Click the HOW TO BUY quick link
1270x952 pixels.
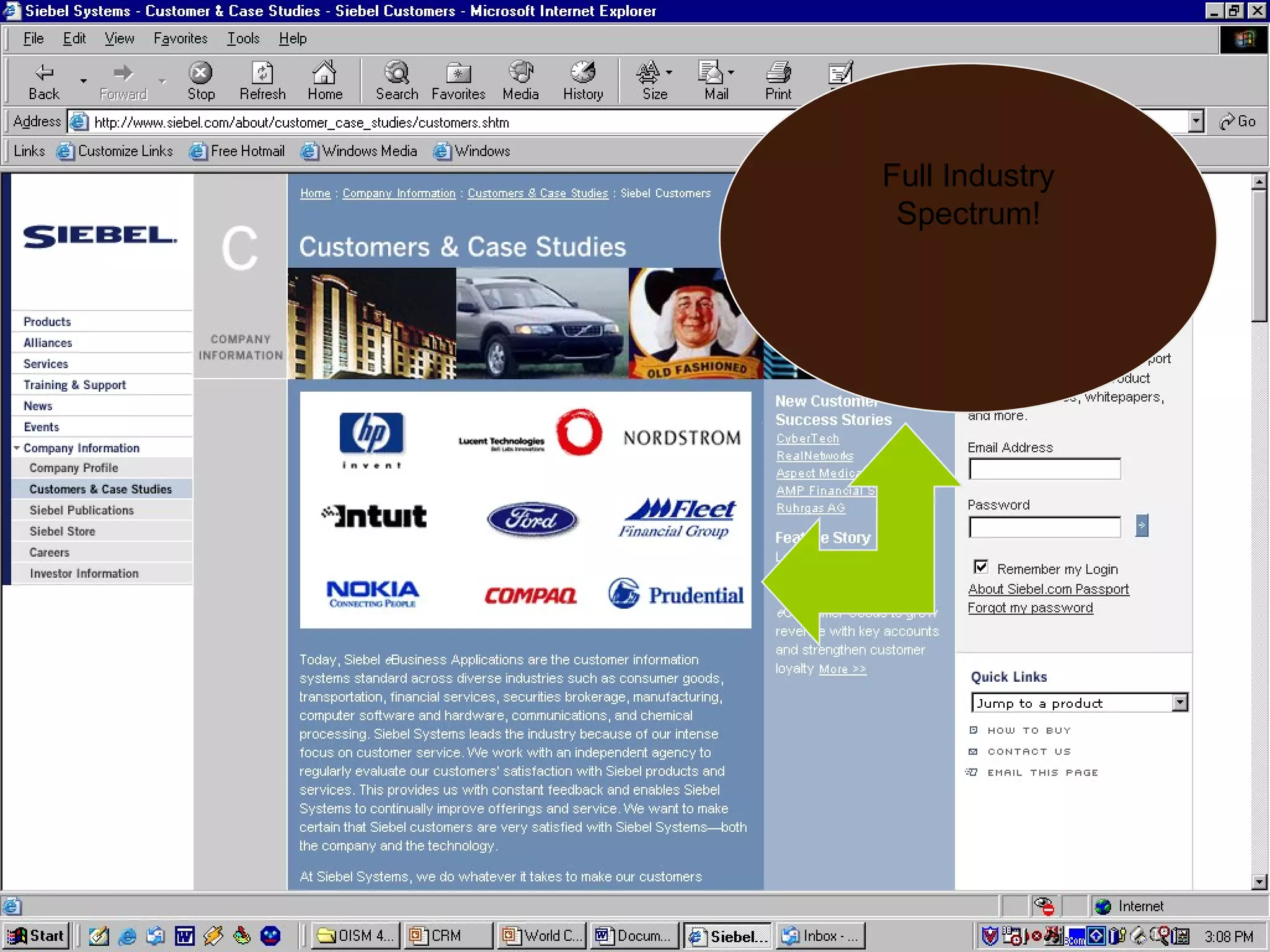point(1029,731)
